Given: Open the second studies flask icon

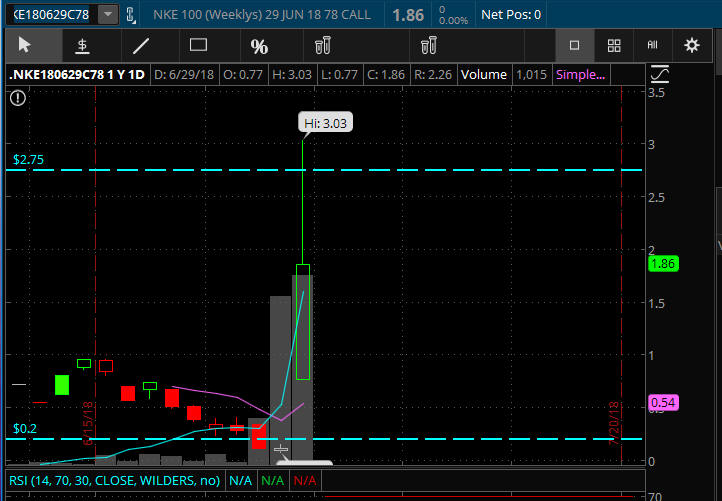Looking at the screenshot, I should click(428, 45).
